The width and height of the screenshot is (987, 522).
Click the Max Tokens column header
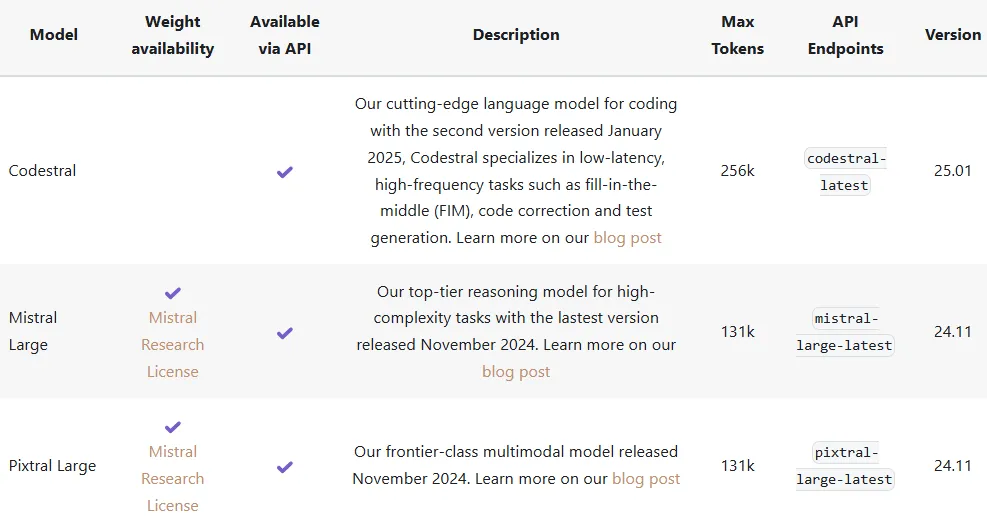(x=737, y=35)
